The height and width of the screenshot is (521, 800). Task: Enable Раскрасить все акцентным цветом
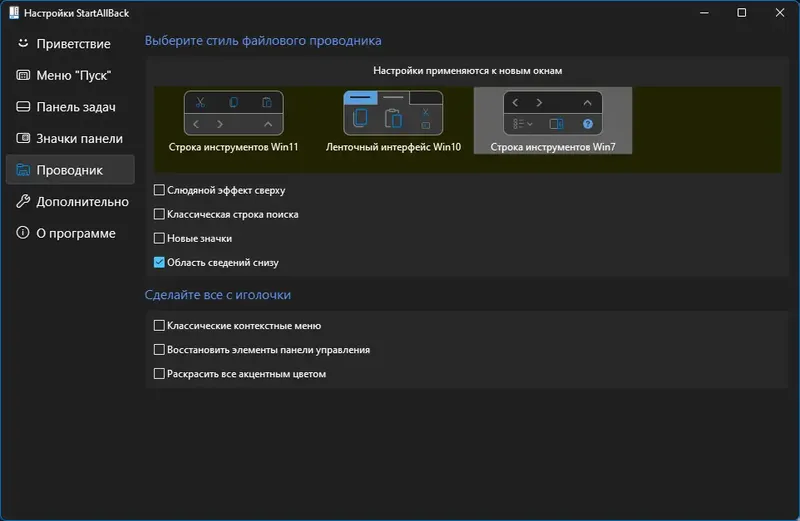[x=159, y=374]
